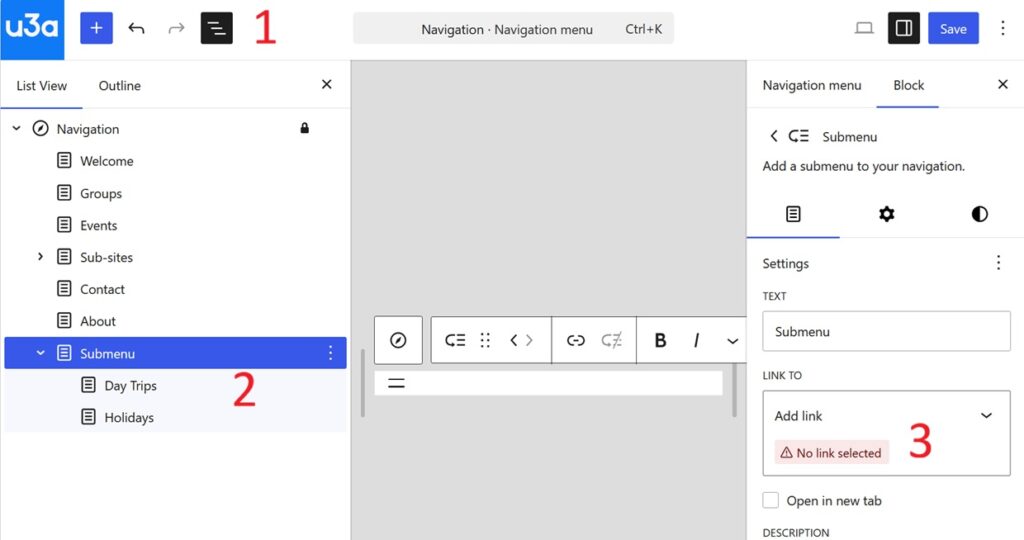The height and width of the screenshot is (540, 1024).
Task: Open the more formatting options chevron
Action: [x=733, y=341]
